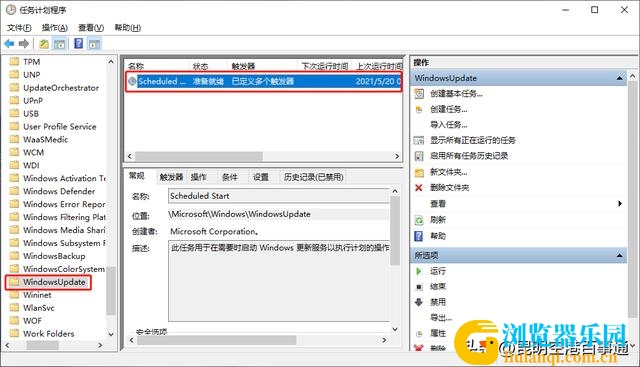Click the Up one level folder icon
The width and height of the screenshot is (640, 367).
(44, 44)
